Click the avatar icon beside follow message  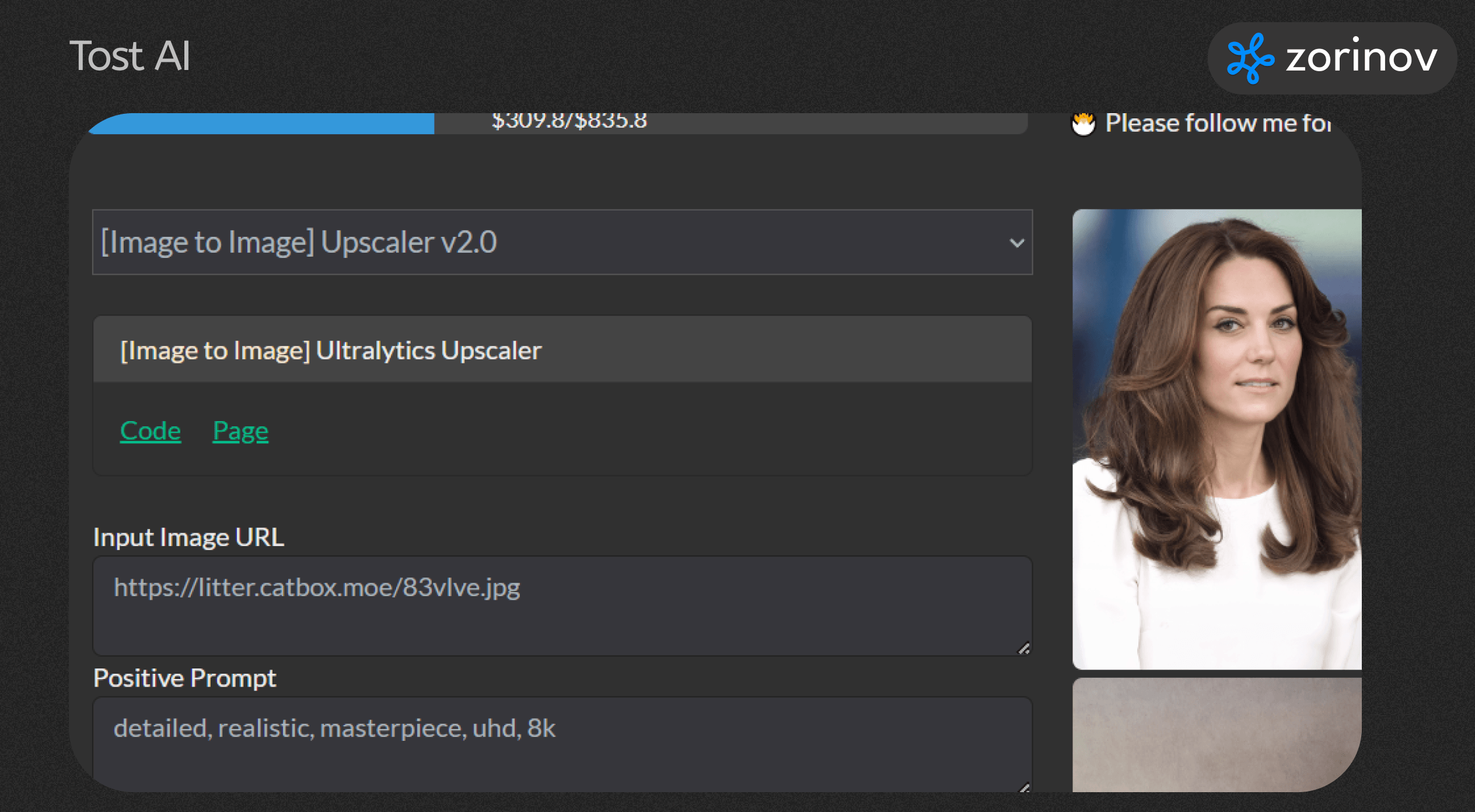pyautogui.click(x=1083, y=124)
